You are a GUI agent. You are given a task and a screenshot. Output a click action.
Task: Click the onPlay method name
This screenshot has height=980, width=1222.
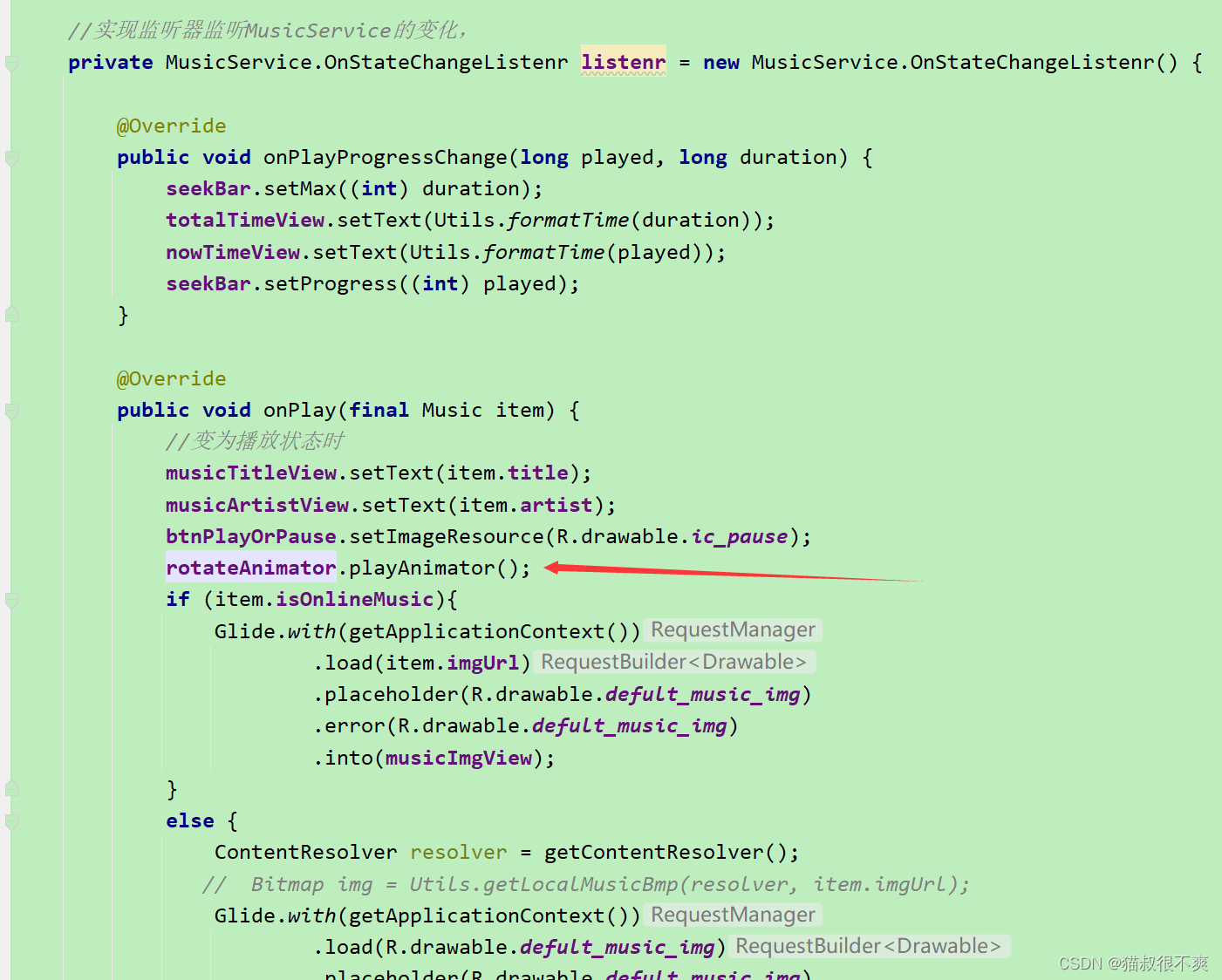tap(300, 411)
